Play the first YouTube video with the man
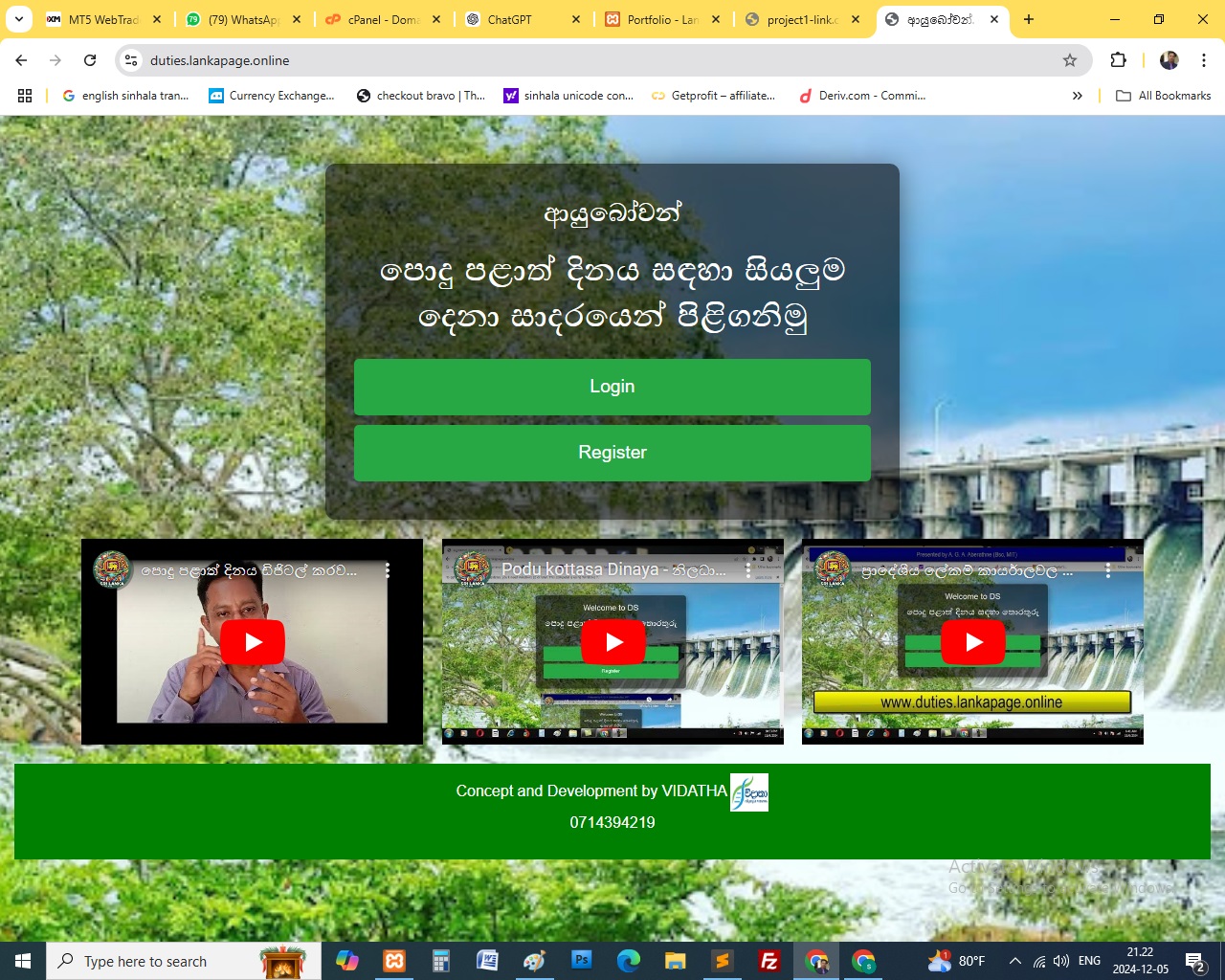This screenshot has height=980, width=1225. pyautogui.click(x=253, y=642)
